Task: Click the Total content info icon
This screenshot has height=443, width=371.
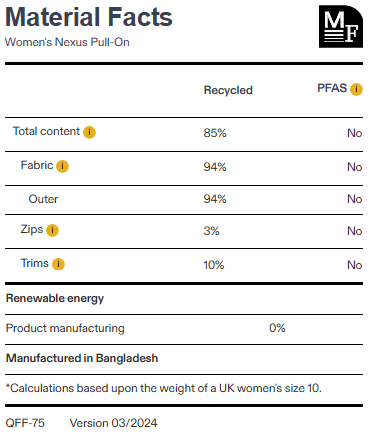Action: tap(89, 132)
